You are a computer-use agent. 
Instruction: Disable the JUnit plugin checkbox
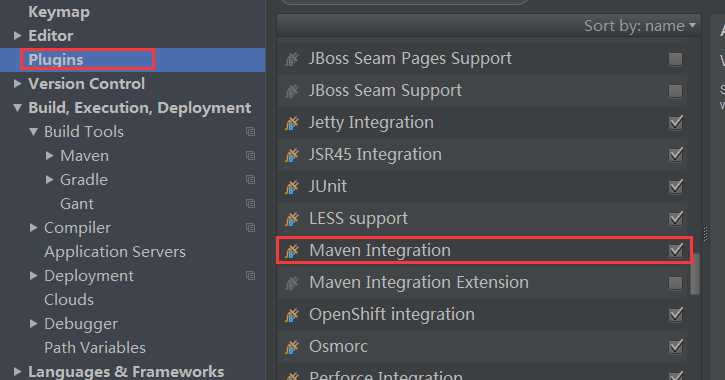coord(676,186)
